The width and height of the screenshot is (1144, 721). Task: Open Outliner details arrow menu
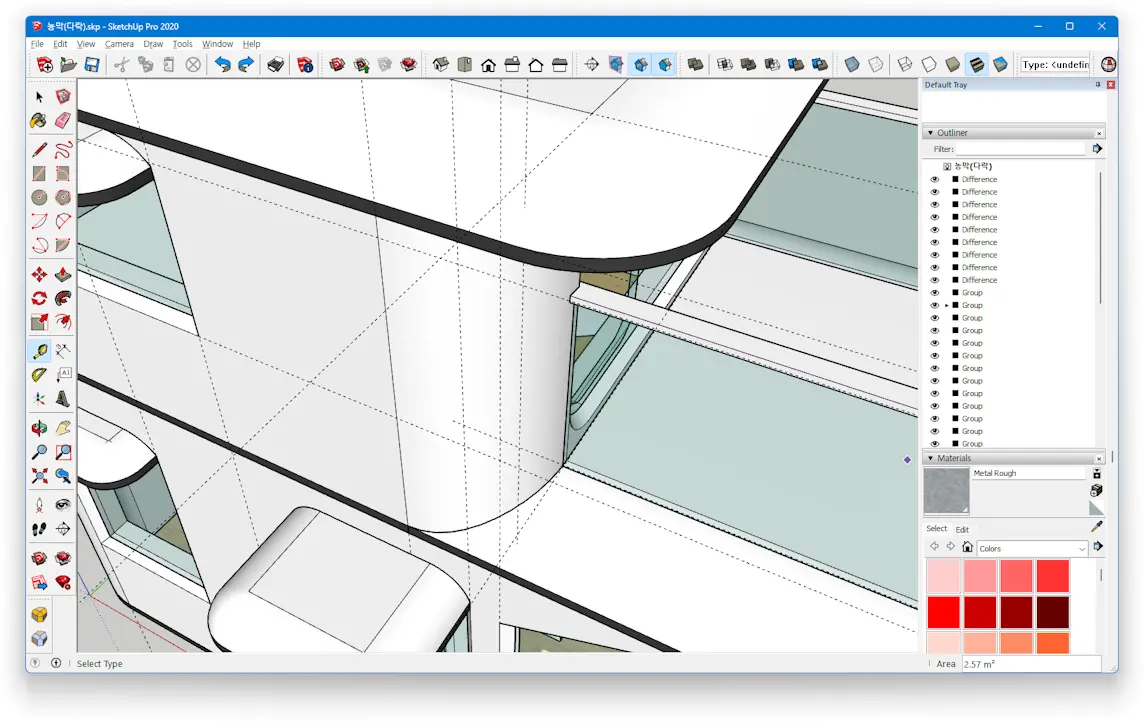[1097, 149]
